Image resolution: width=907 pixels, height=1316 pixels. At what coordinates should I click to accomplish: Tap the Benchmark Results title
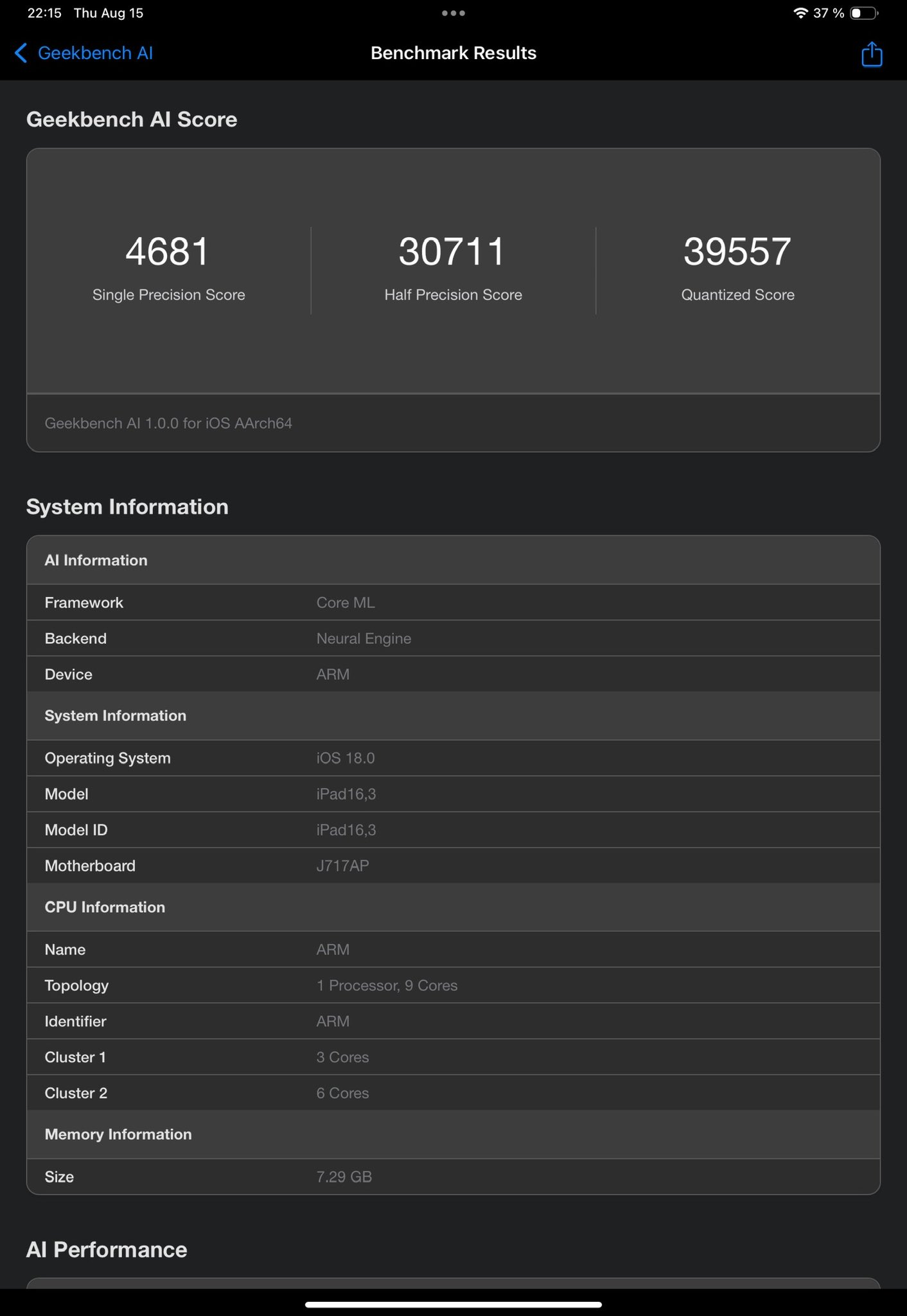click(453, 53)
